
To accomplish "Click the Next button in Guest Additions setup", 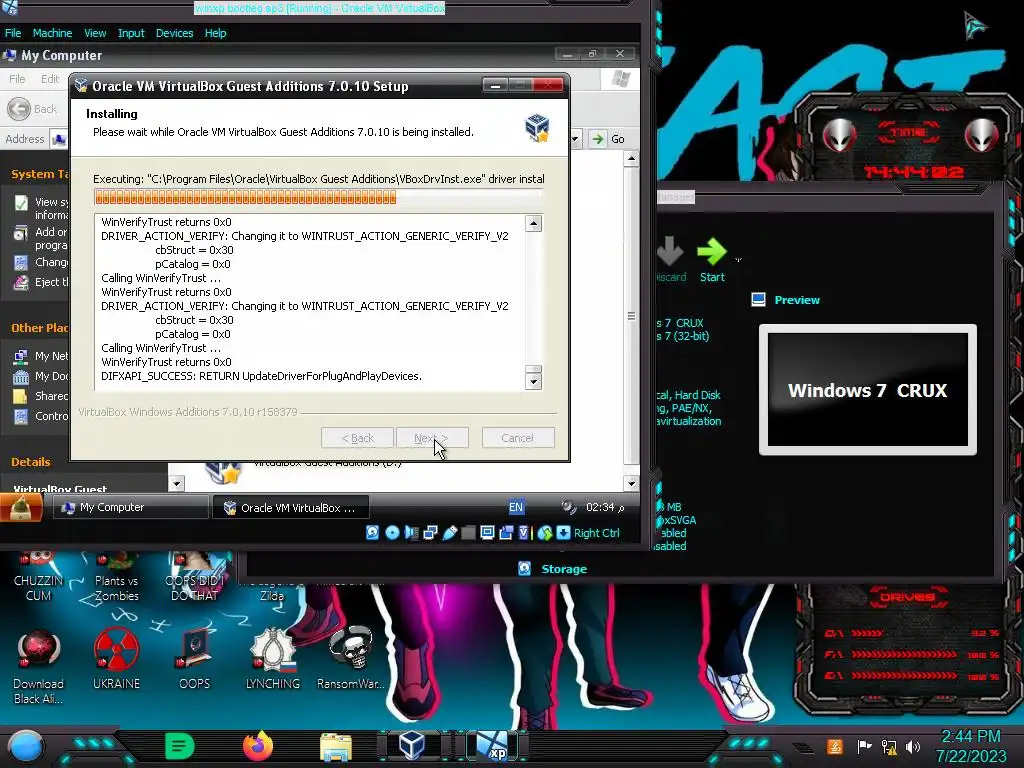I will coord(432,438).
